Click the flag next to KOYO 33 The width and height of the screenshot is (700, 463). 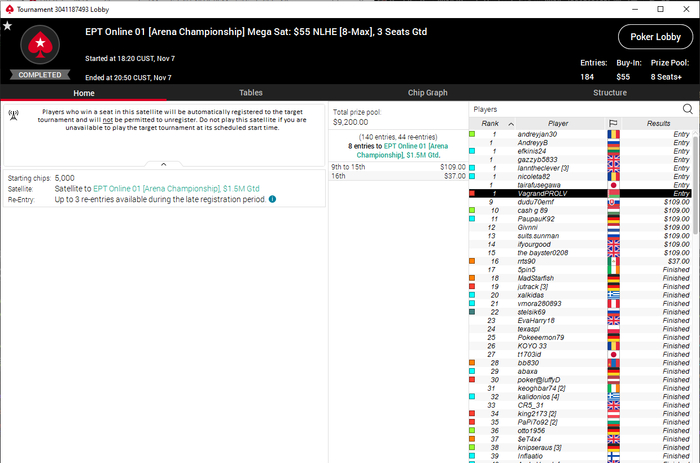coord(613,346)
